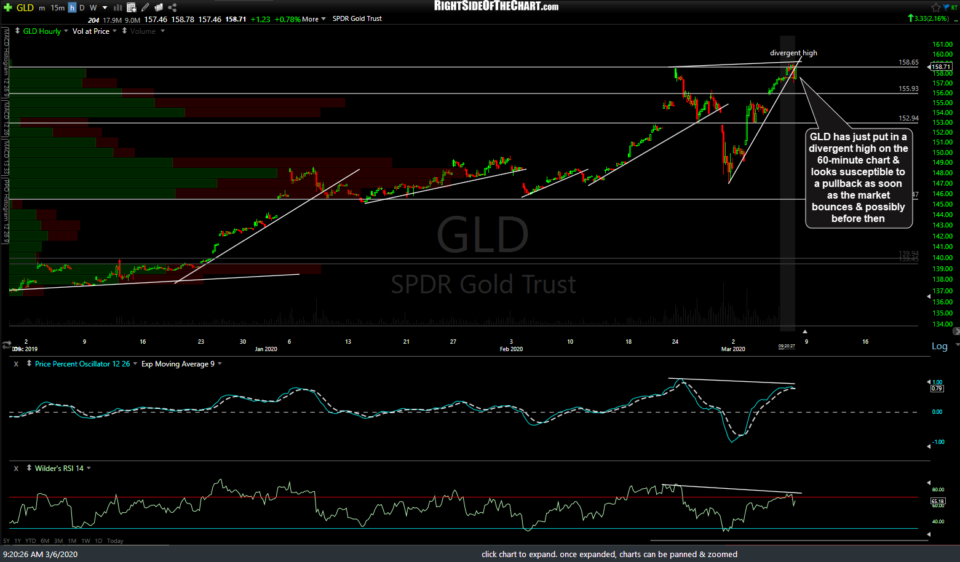Click the SPDR Gold Trust company name
Screen dimensions: 960x562
[x=357, y=19]
